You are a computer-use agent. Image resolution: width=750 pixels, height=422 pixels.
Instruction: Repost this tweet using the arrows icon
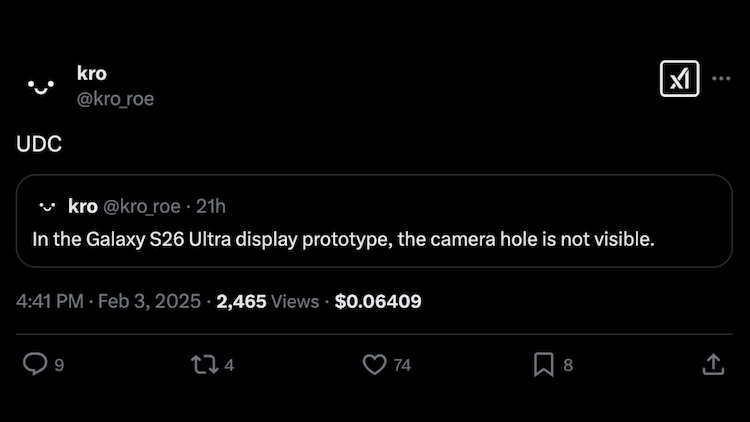(x=206, y=365)
